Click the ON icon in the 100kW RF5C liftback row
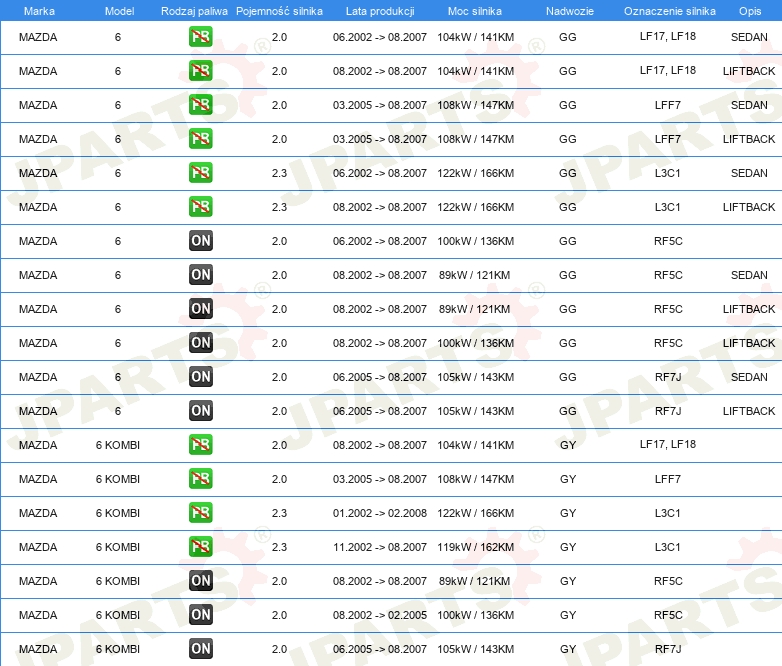 tap(200, 343)
